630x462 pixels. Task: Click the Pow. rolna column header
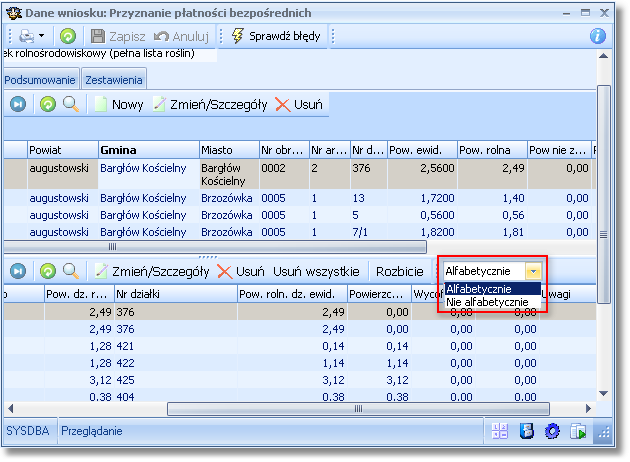(x=492, y=150)
